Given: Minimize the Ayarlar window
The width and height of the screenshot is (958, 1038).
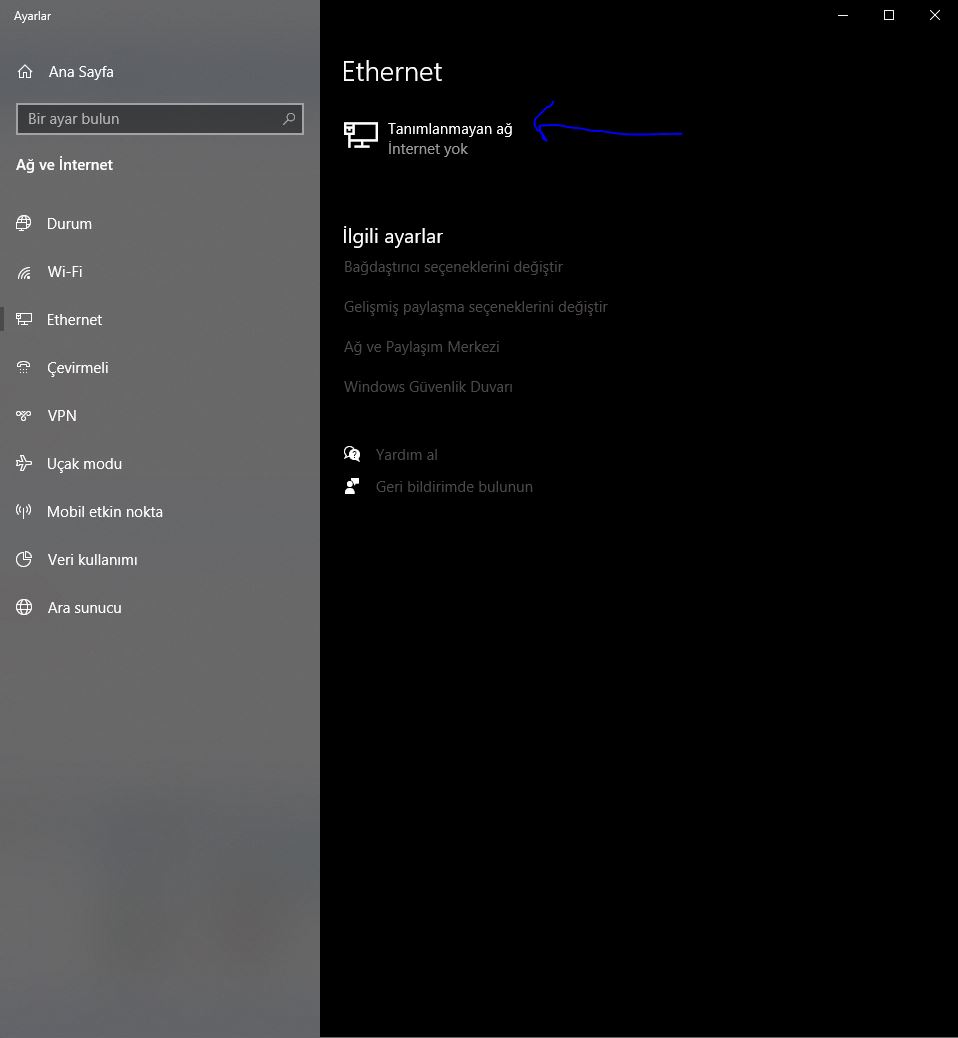Looking at the screenshot, I should [x=843, y=15].
